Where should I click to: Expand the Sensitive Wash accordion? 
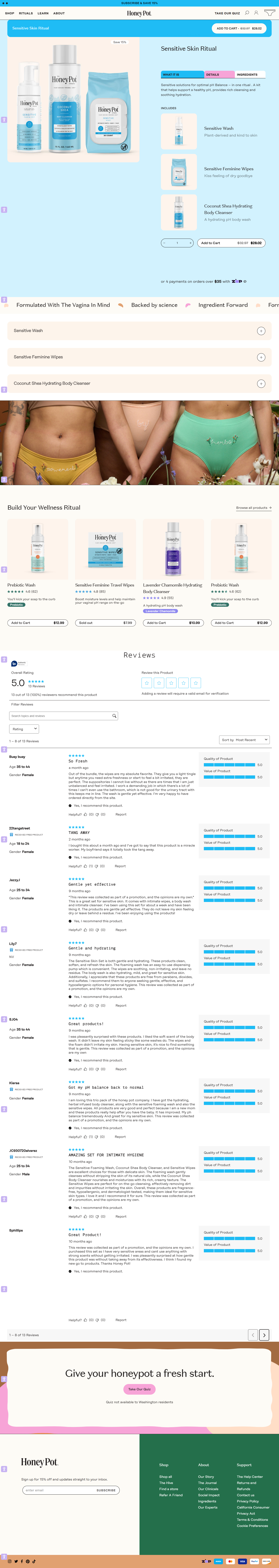(x=261, y=331)
